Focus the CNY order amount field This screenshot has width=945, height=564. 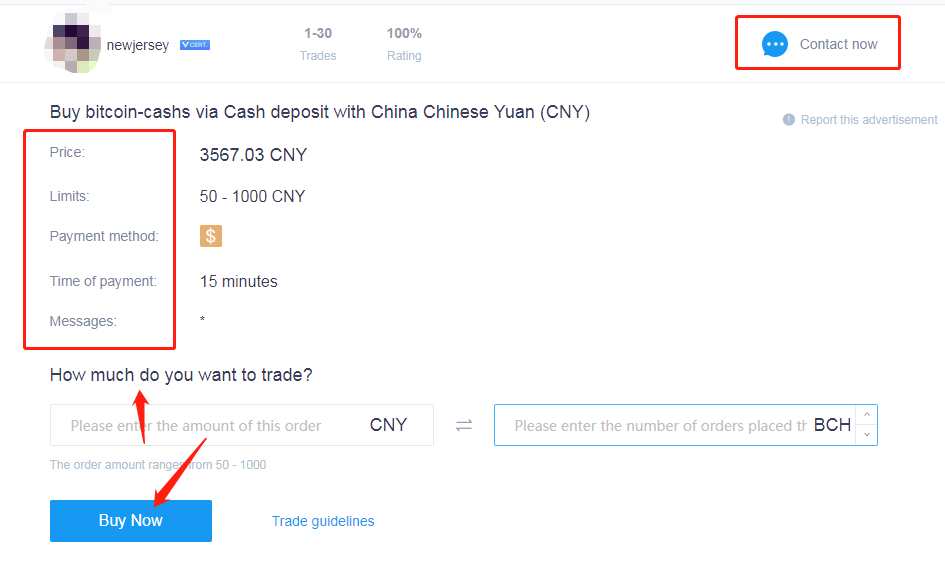tap(242, 425)
